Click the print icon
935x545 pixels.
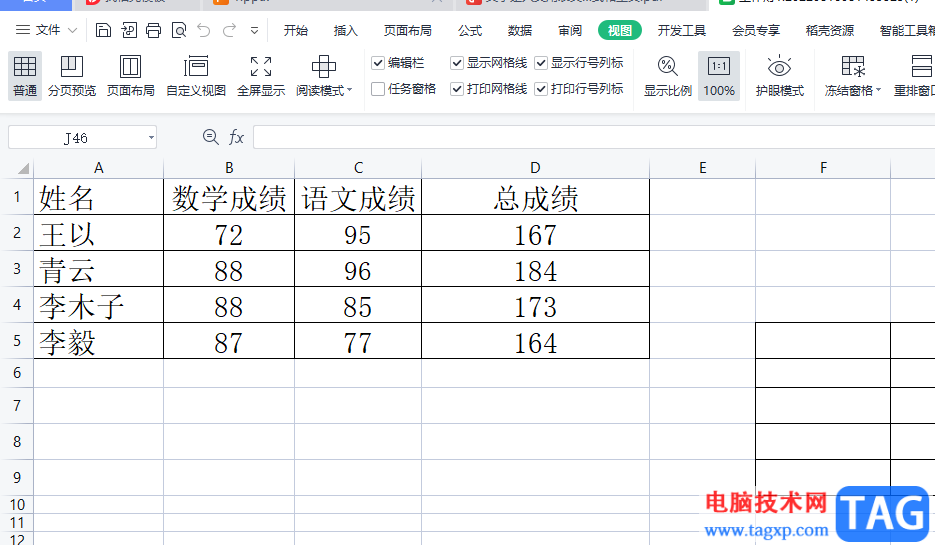(x=153, y=30)
